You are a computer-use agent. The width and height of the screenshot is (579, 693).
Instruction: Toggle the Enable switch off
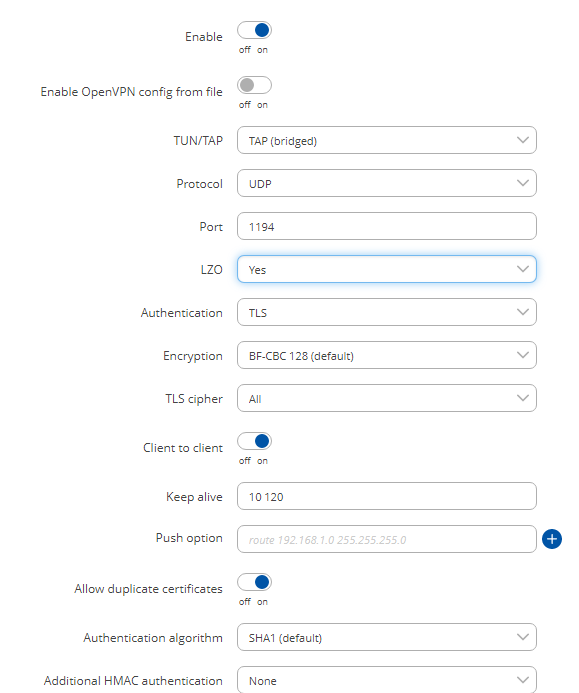pyautogui.click(x=254, y=30)
